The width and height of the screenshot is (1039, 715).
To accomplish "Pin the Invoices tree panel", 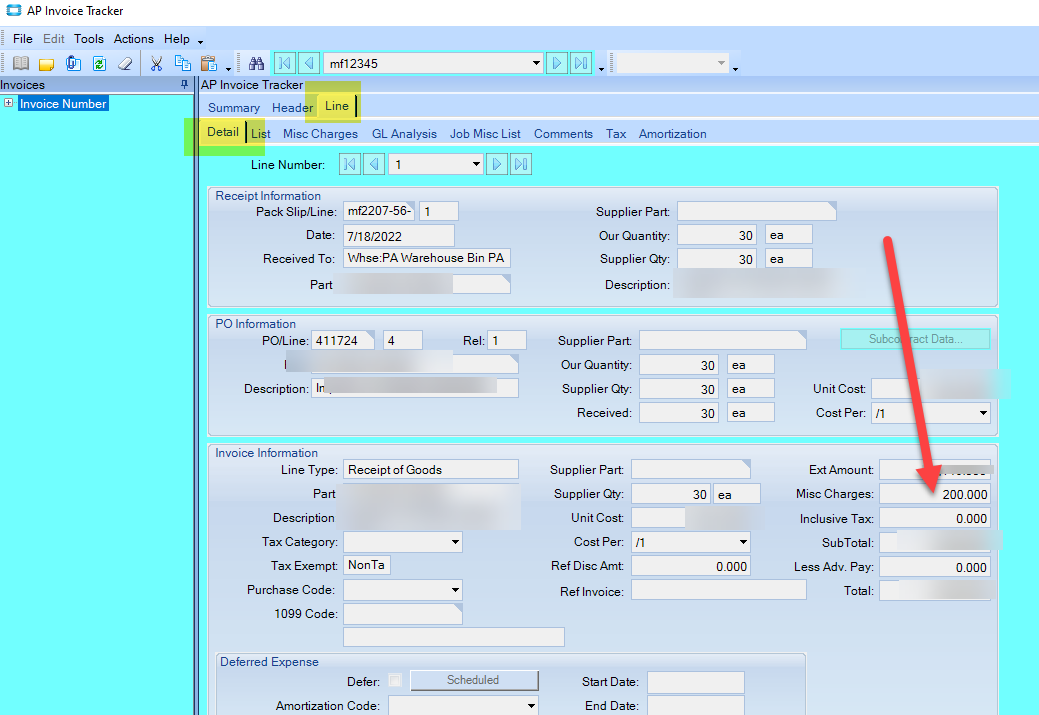I will pyautogui.click(x=184, y=84).
